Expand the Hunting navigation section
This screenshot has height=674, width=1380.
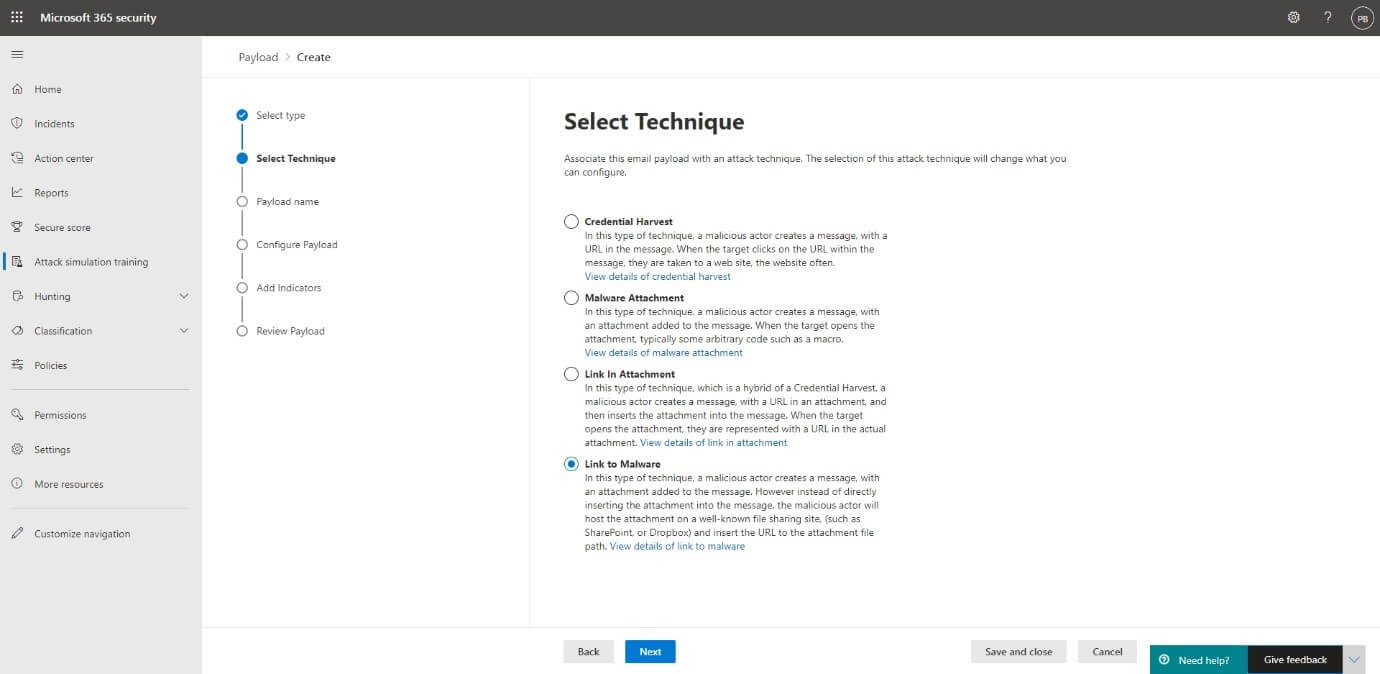(x=184, y=296)
